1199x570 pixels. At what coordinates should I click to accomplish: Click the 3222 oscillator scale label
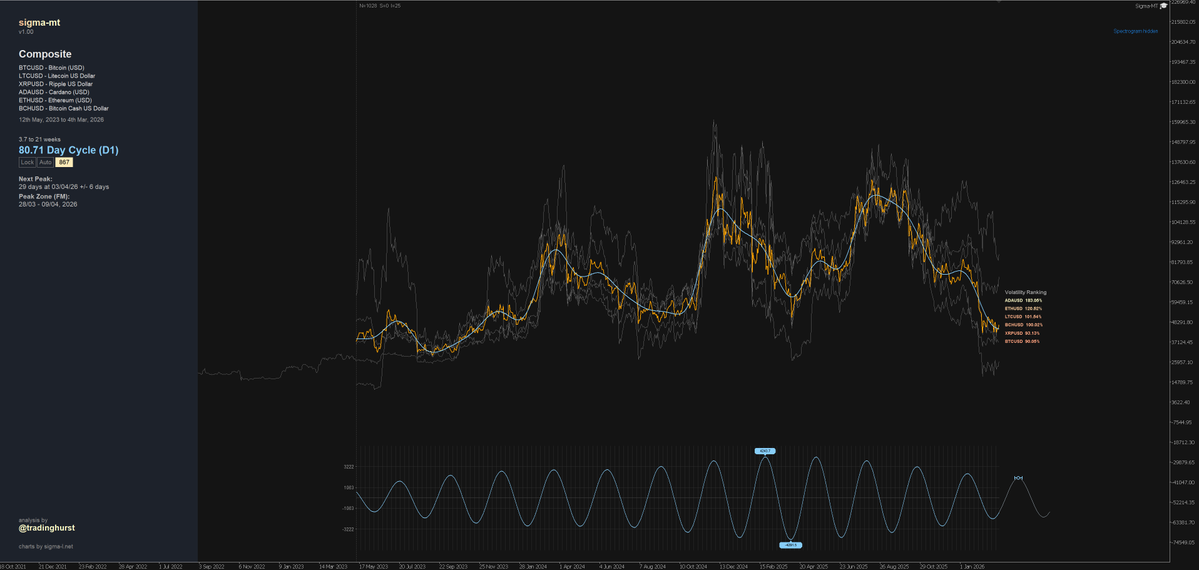pyautogui.click(x=348, y=467)
